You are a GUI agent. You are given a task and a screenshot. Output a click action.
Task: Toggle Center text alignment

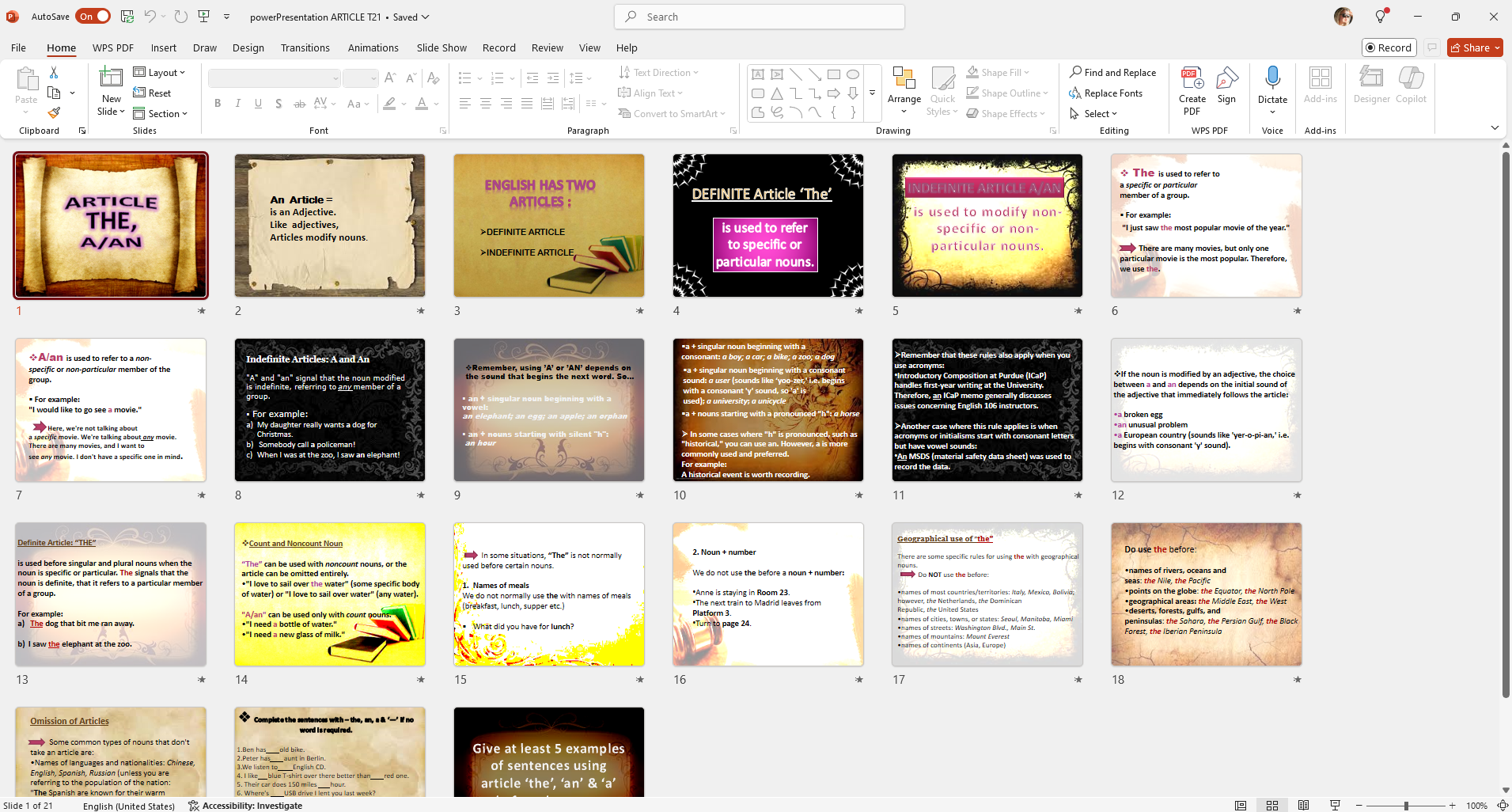pos(486,104)
